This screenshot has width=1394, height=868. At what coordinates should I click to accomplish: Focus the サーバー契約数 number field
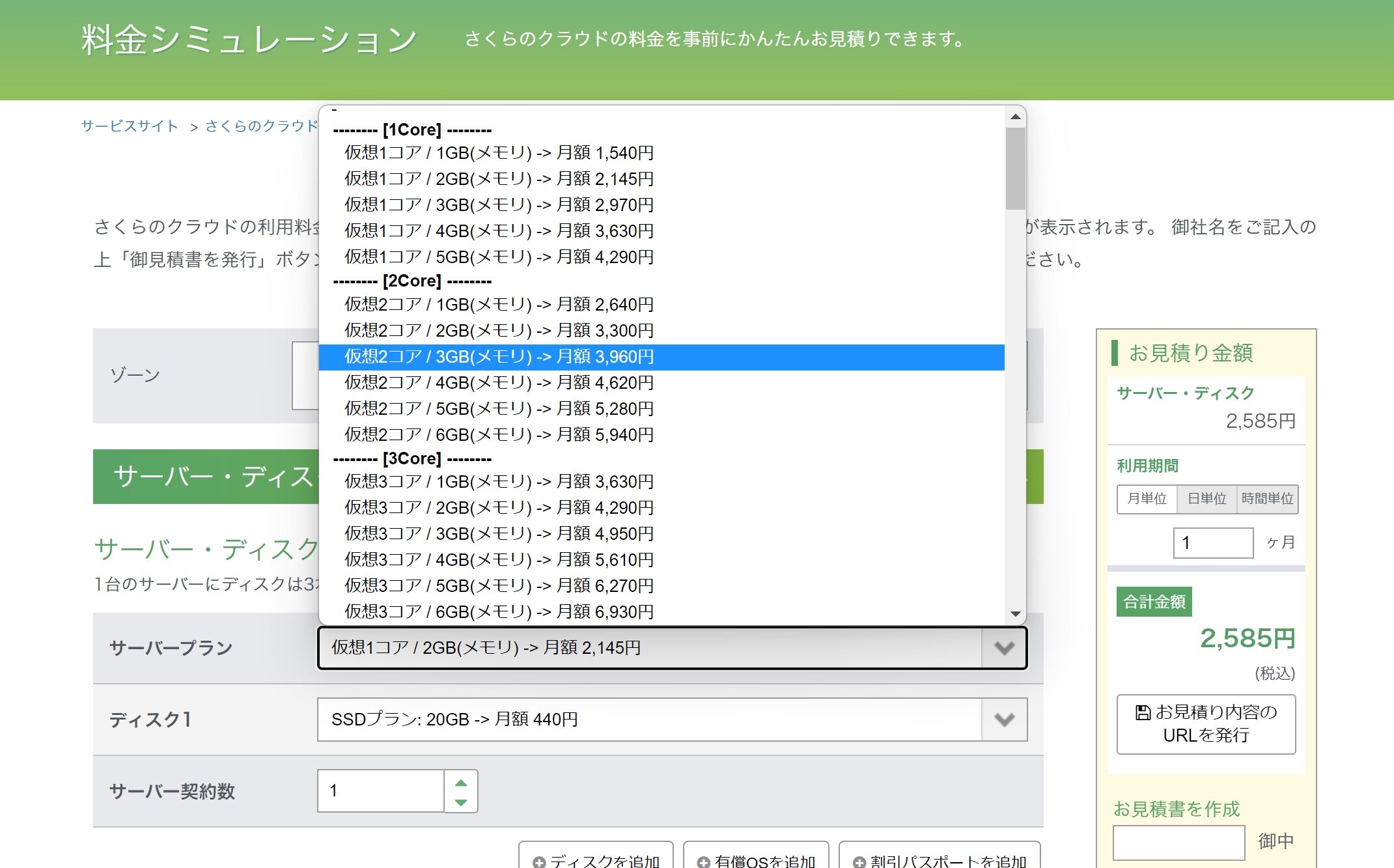click(381, 791)
